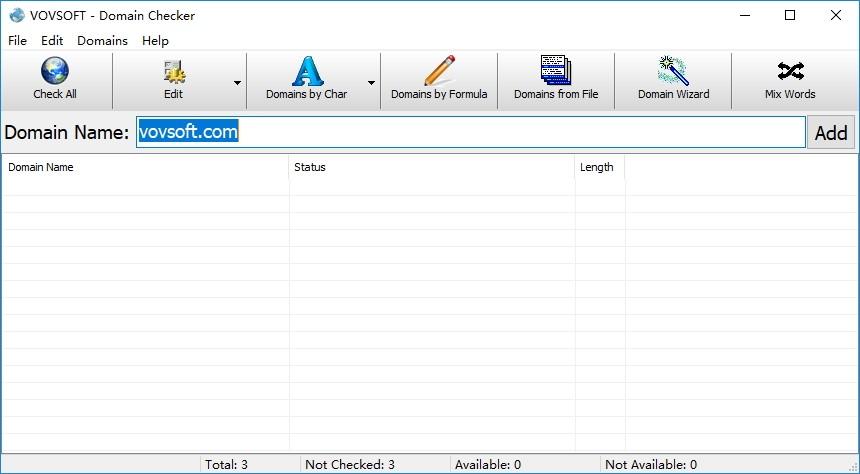Click into the Domain Name input field
The height and width of the screenshot is (474, 860).
click(x=471, y=132)
